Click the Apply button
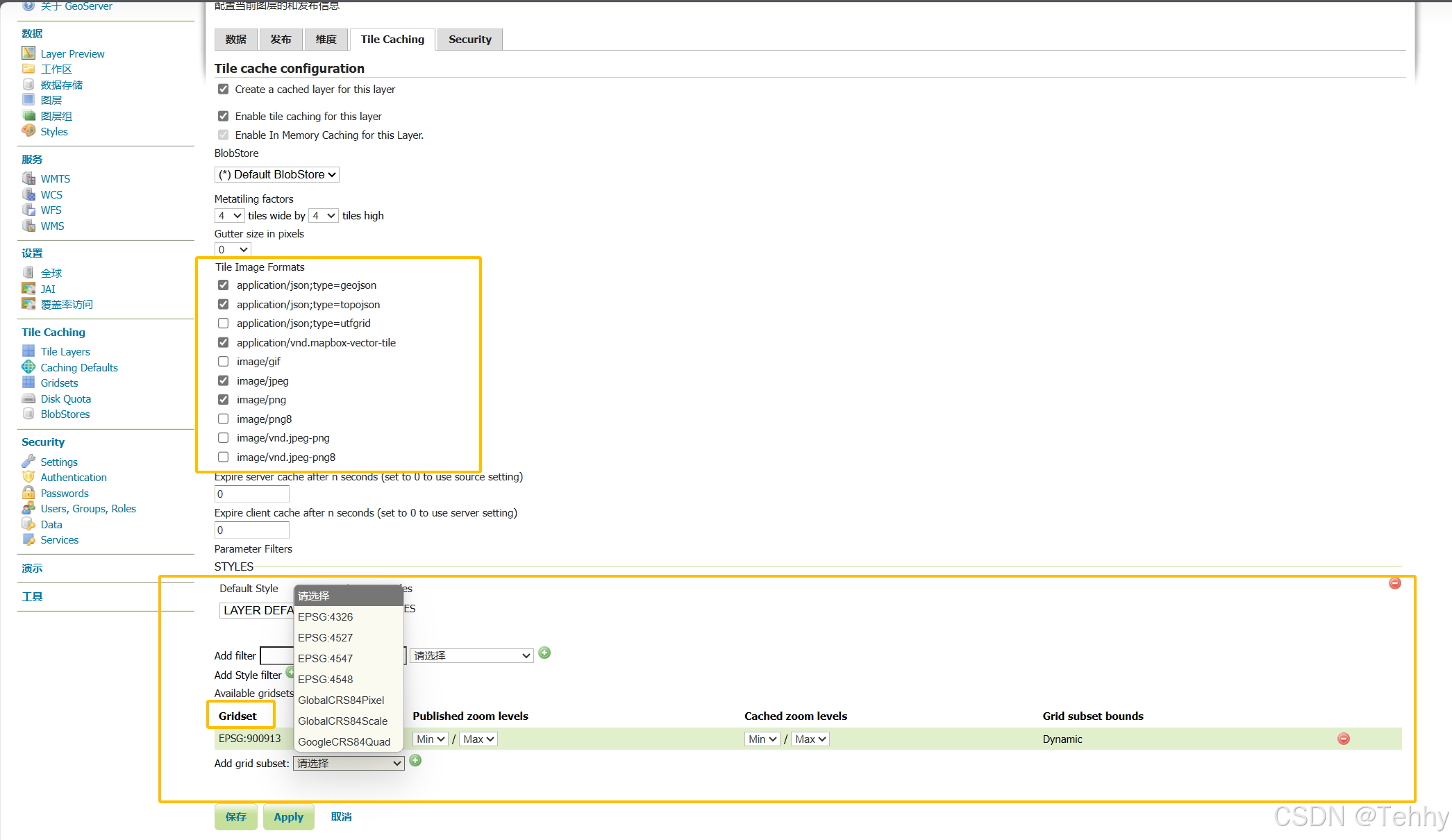1452x840 pixels. 288,816
